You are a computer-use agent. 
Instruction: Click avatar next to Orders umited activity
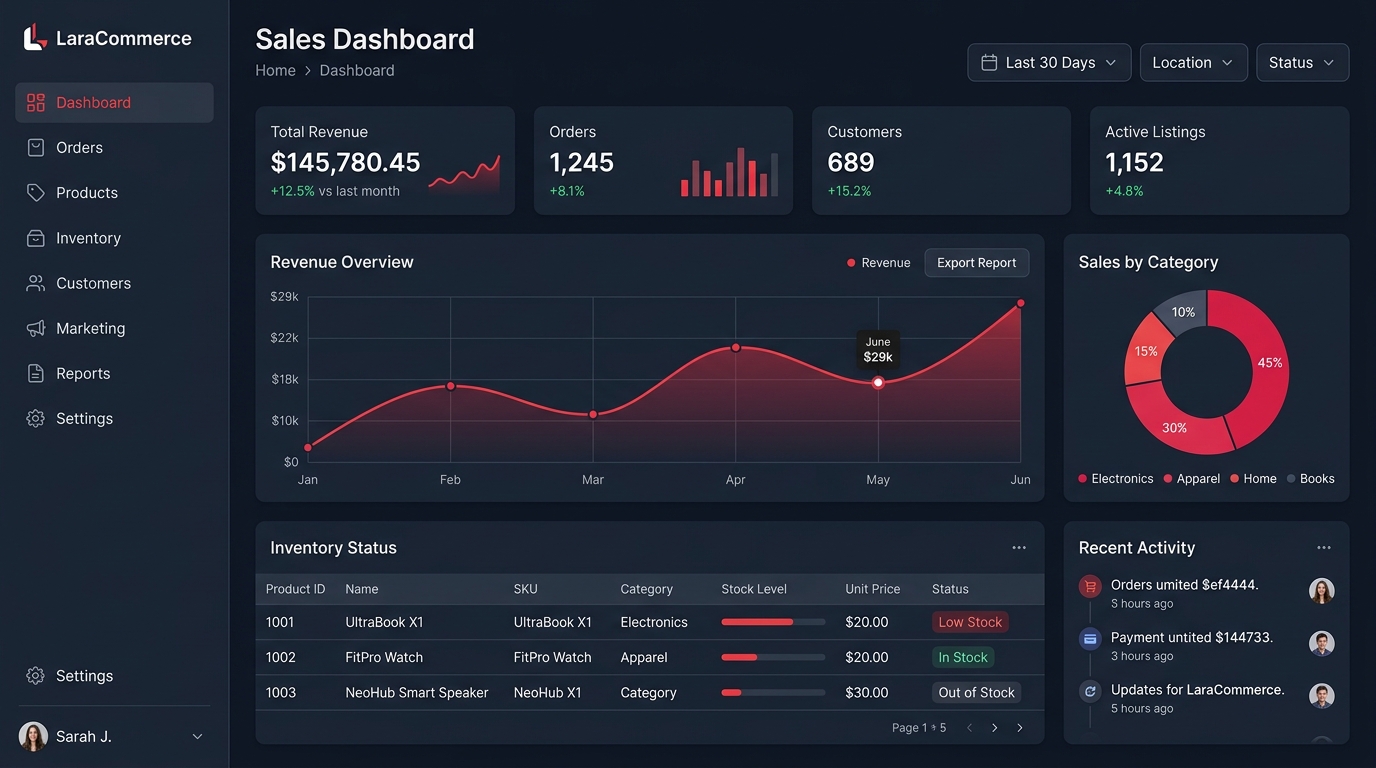tap(1322, 591)
